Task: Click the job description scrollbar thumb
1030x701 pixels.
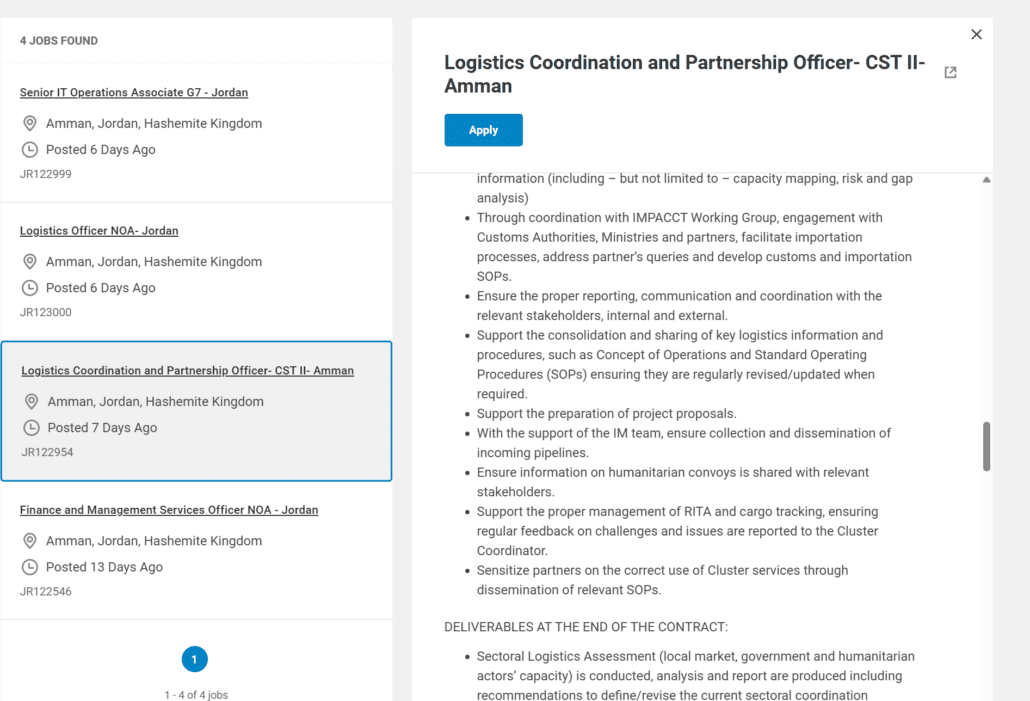Action: click(986, 446)
